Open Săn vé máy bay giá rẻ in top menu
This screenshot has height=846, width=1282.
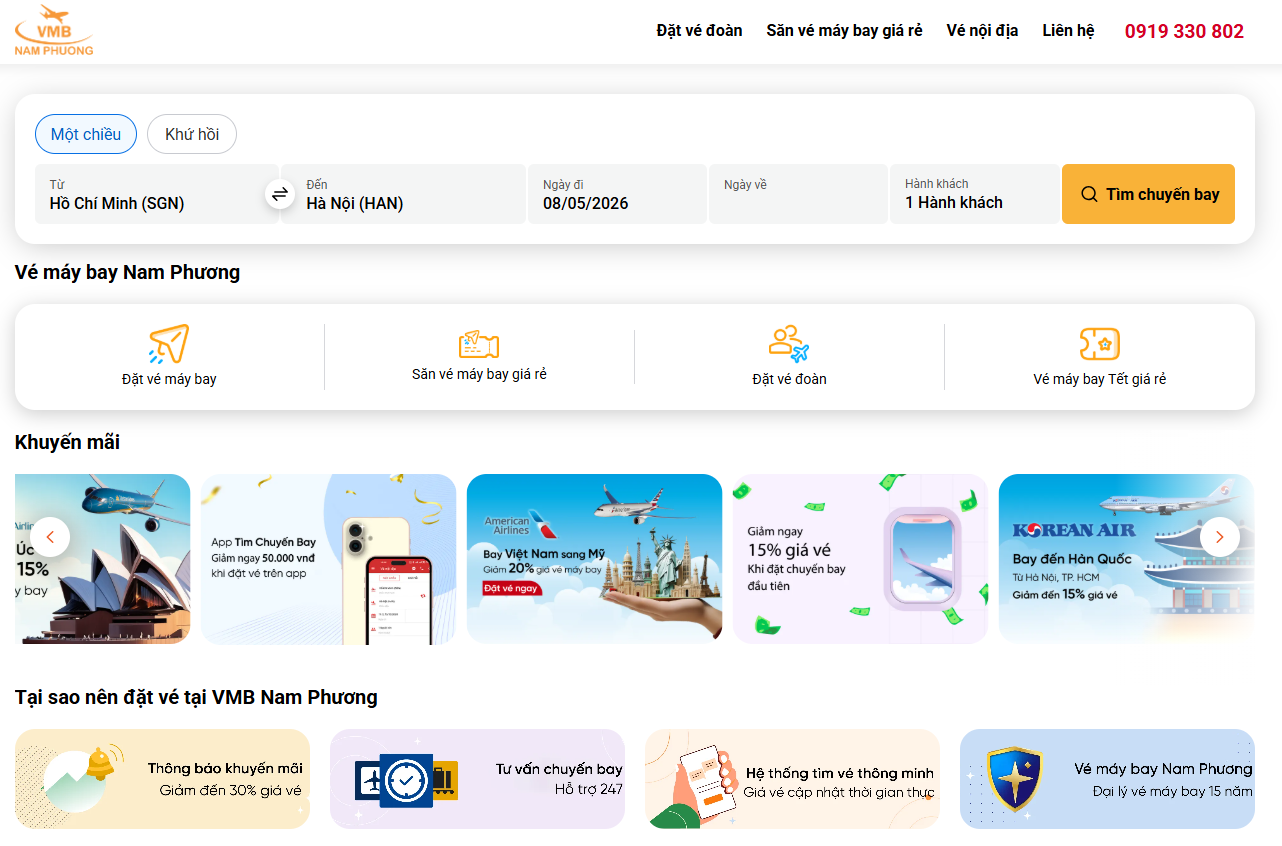click(x=845, y=31)
